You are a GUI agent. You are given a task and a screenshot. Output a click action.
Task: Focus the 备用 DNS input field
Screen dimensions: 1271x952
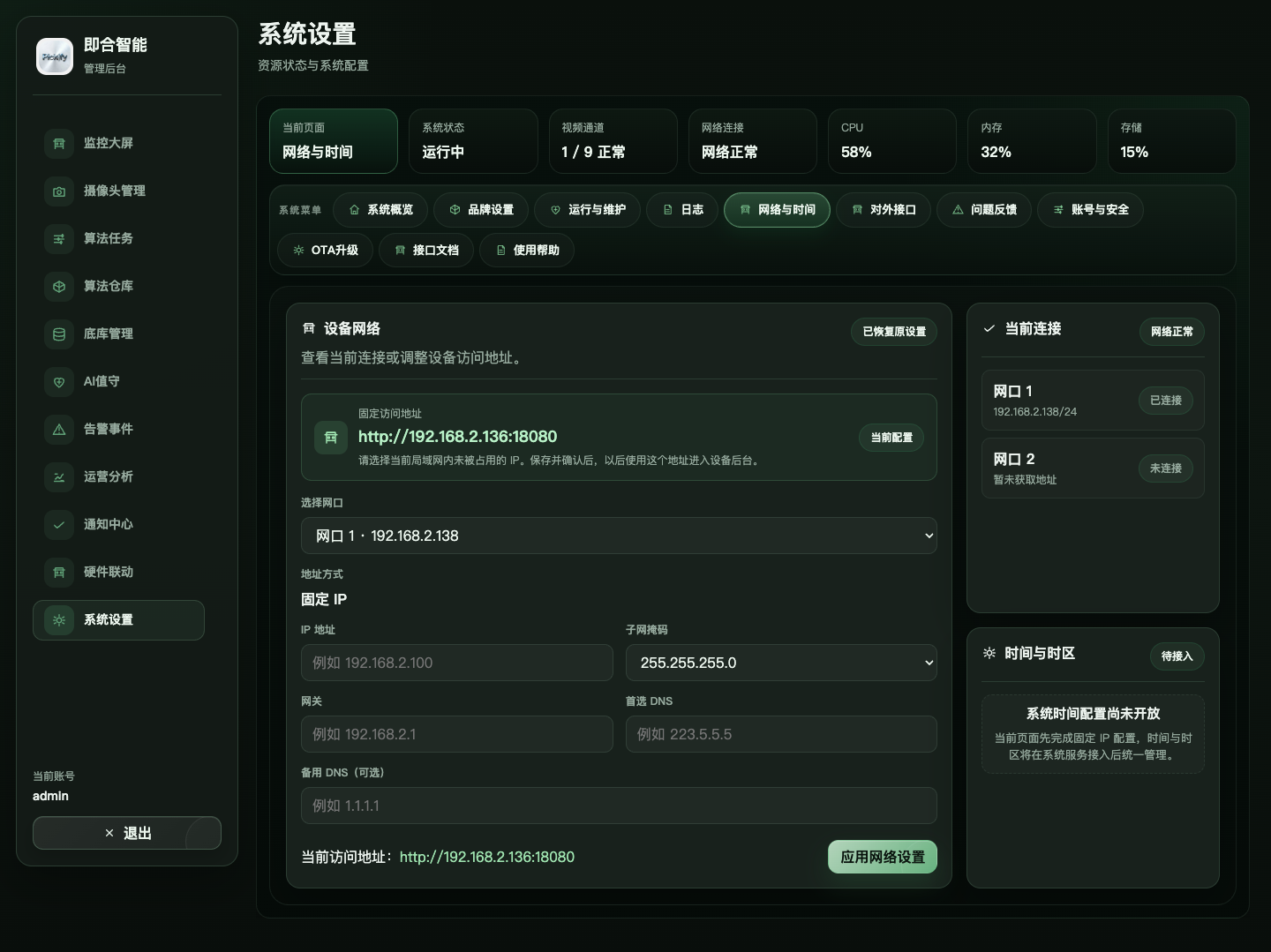click(619, 806)
